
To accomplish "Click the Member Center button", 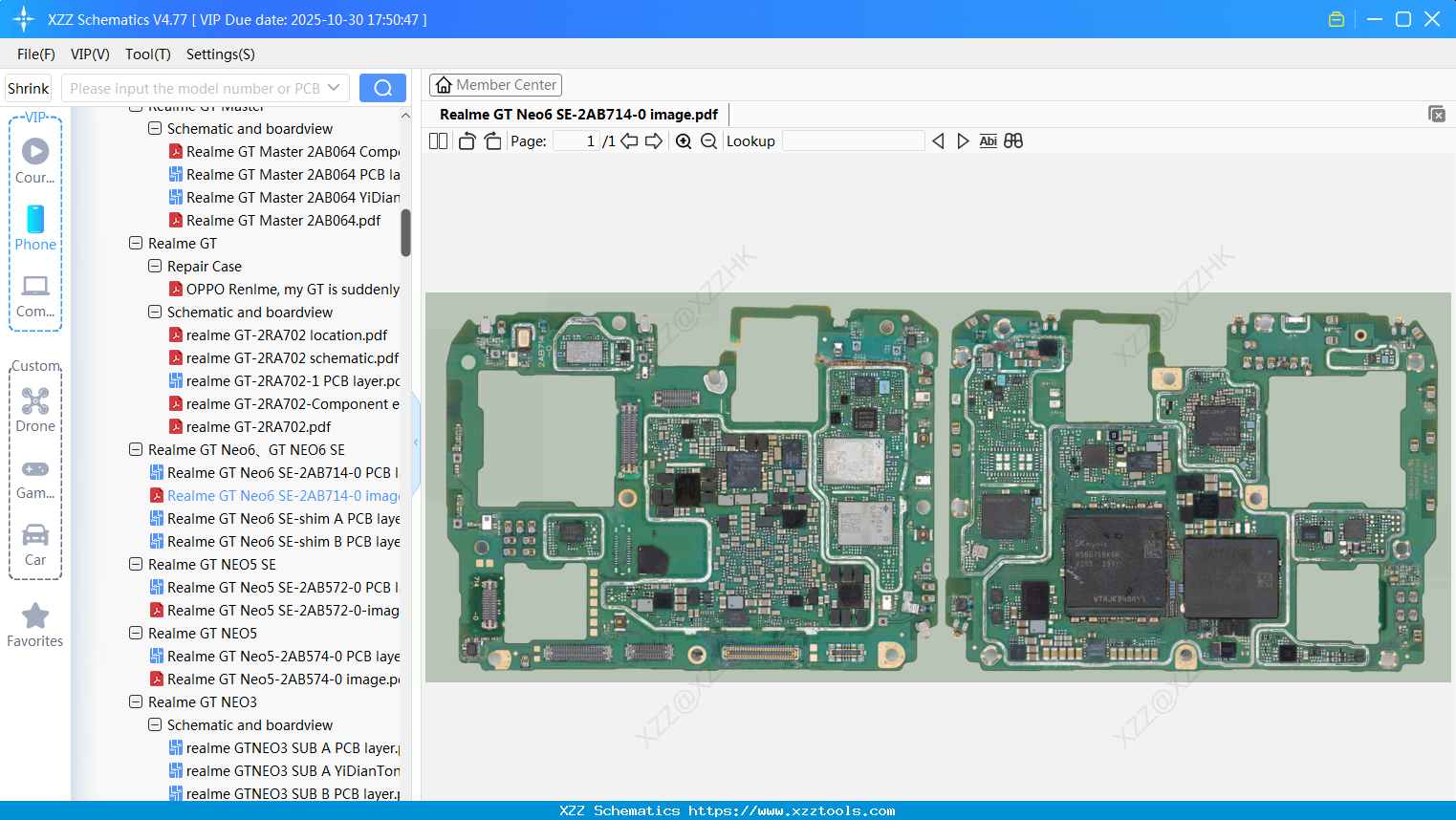I will pyautogui.click(x=495, y=85).
